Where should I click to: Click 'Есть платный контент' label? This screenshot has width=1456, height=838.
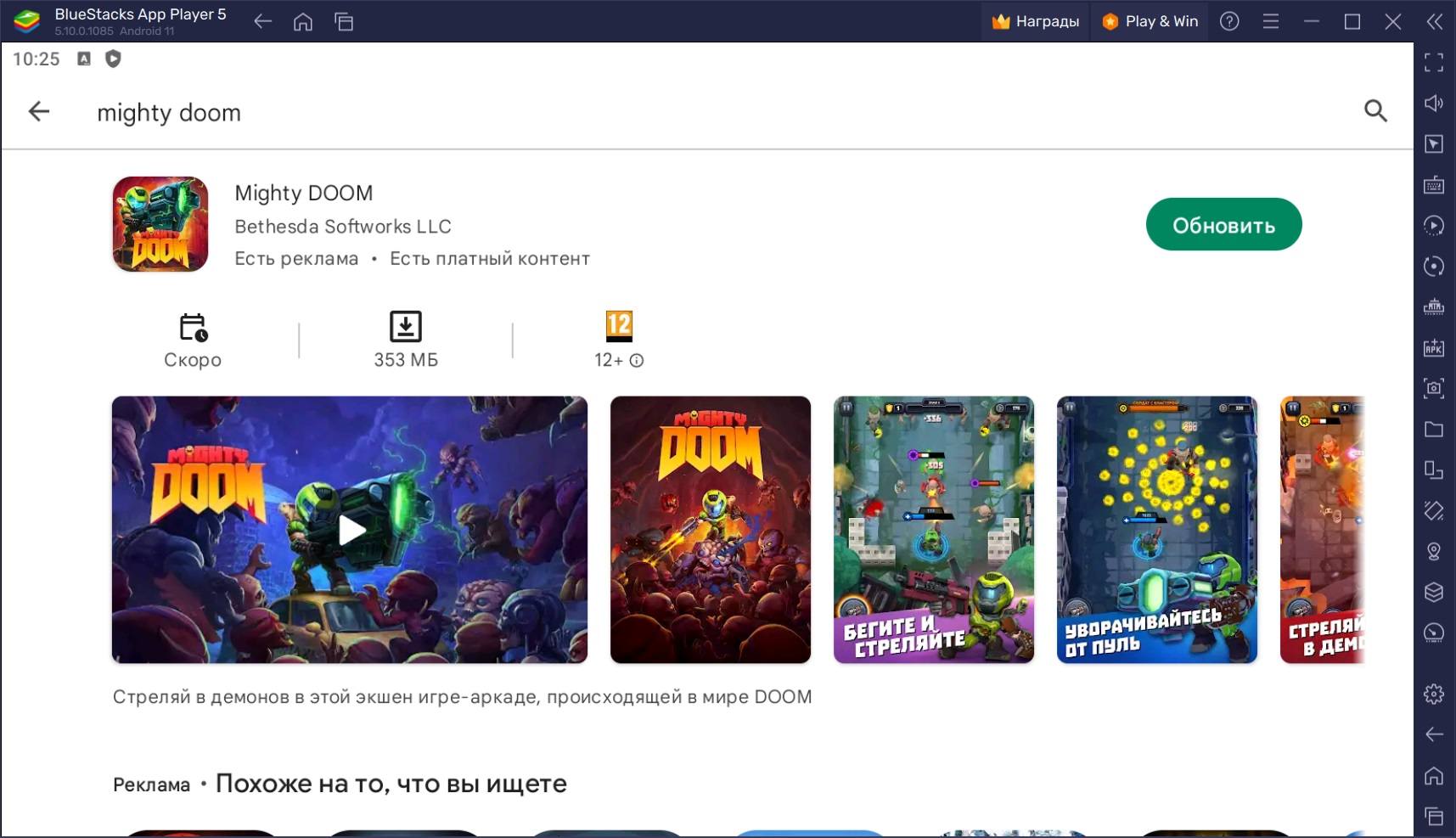click(490, 259)
